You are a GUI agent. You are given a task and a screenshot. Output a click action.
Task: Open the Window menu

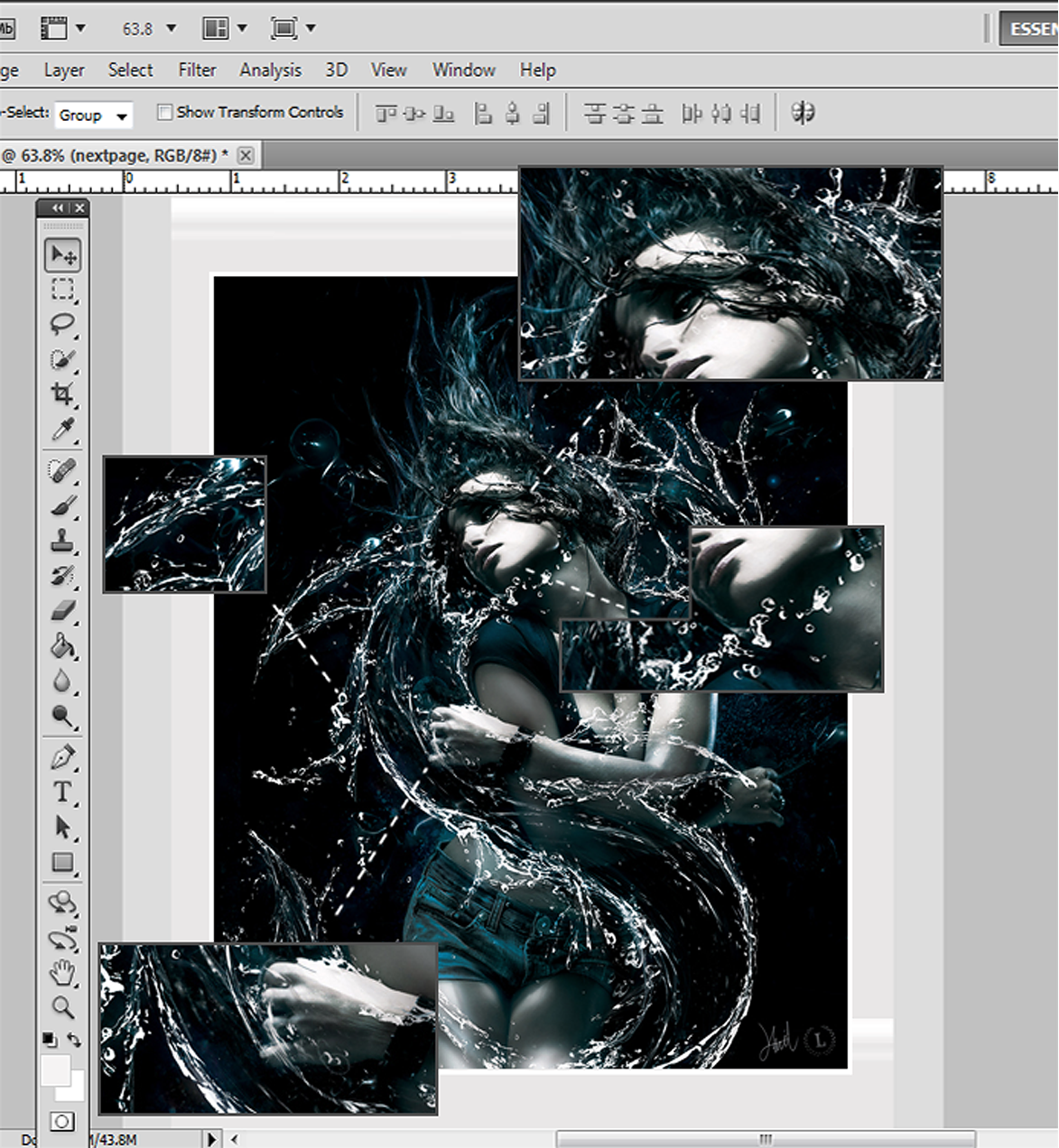464,70
